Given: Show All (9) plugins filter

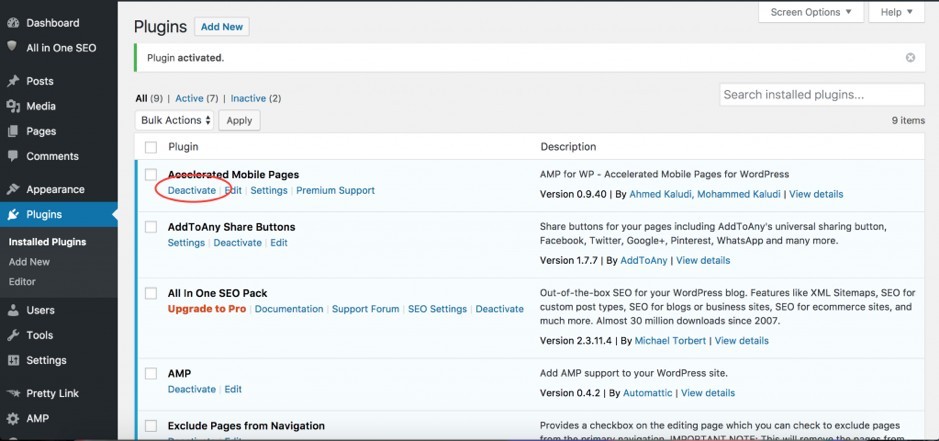Looking at the screenshot, I should (x=149, y=98).
